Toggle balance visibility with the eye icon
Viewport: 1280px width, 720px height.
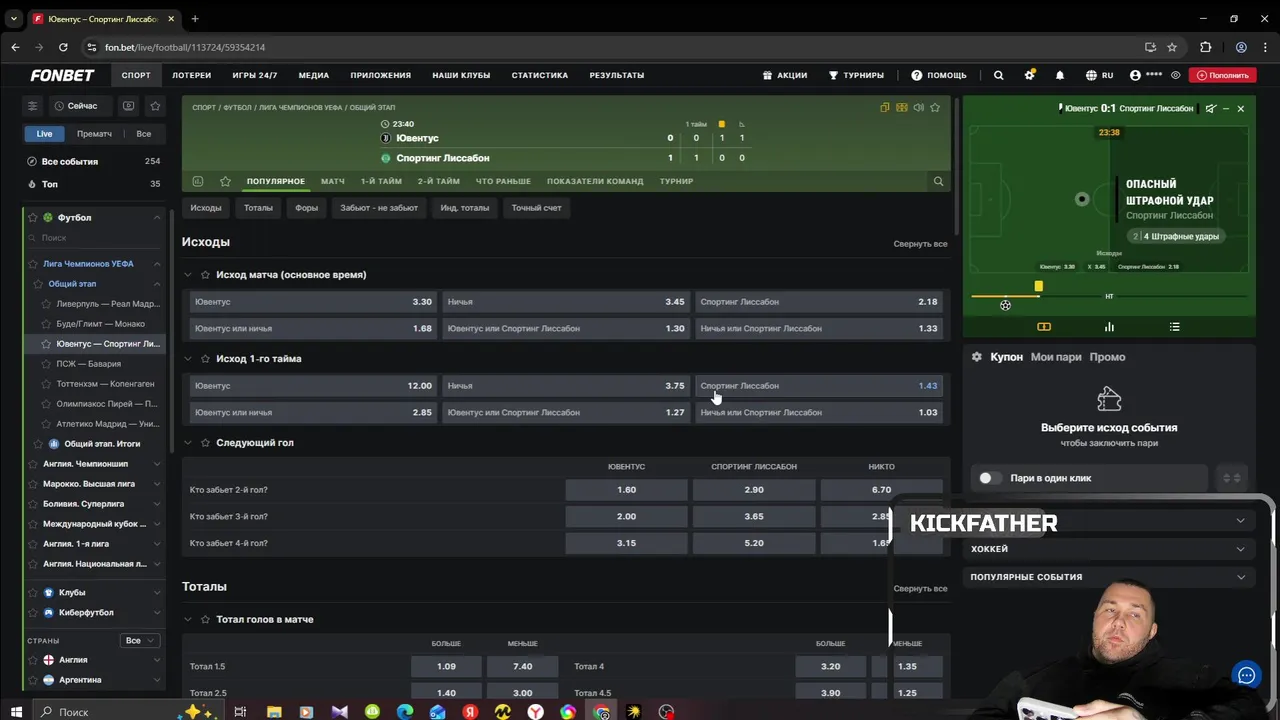[1176, 75]
